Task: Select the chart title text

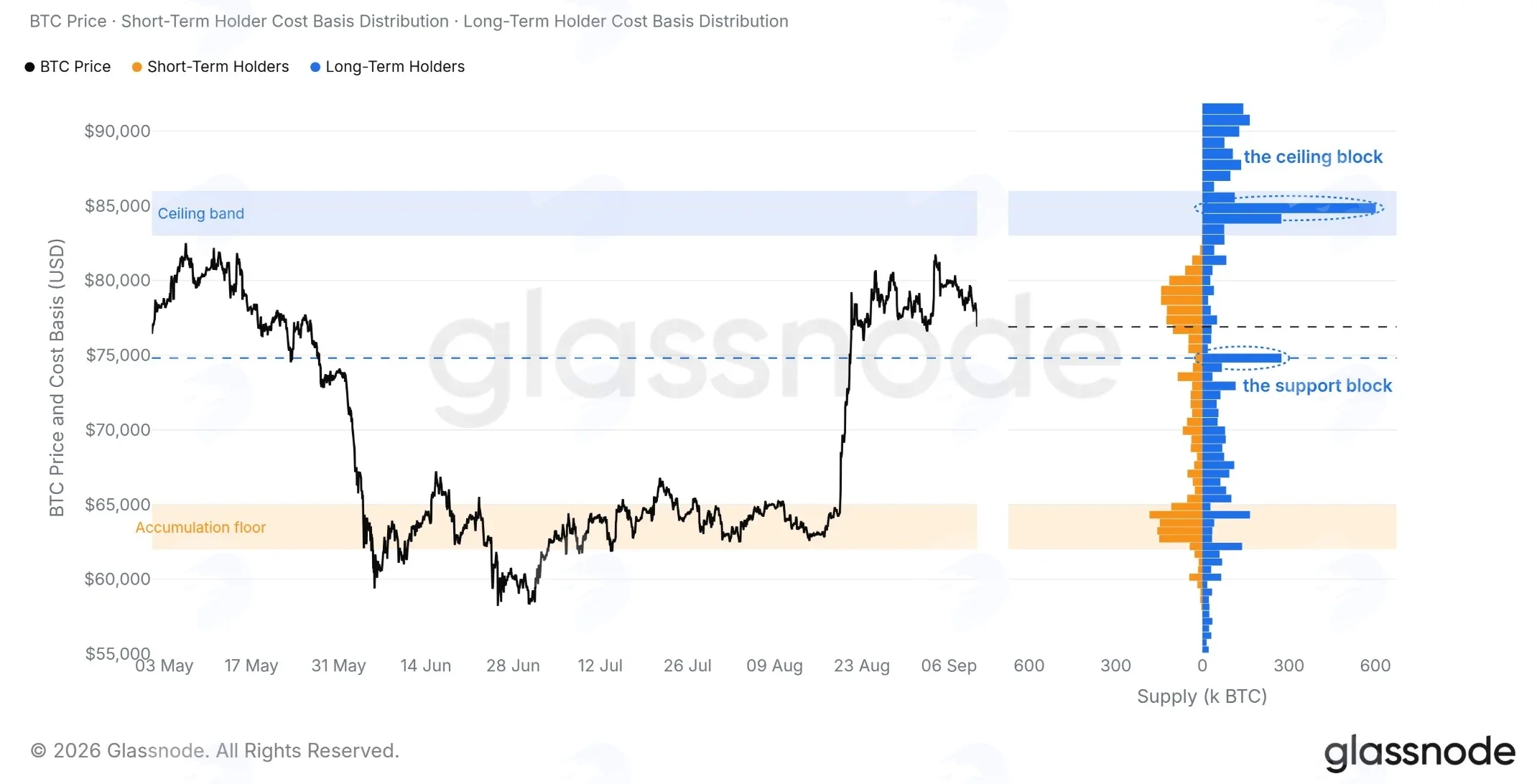Action: 409,22
